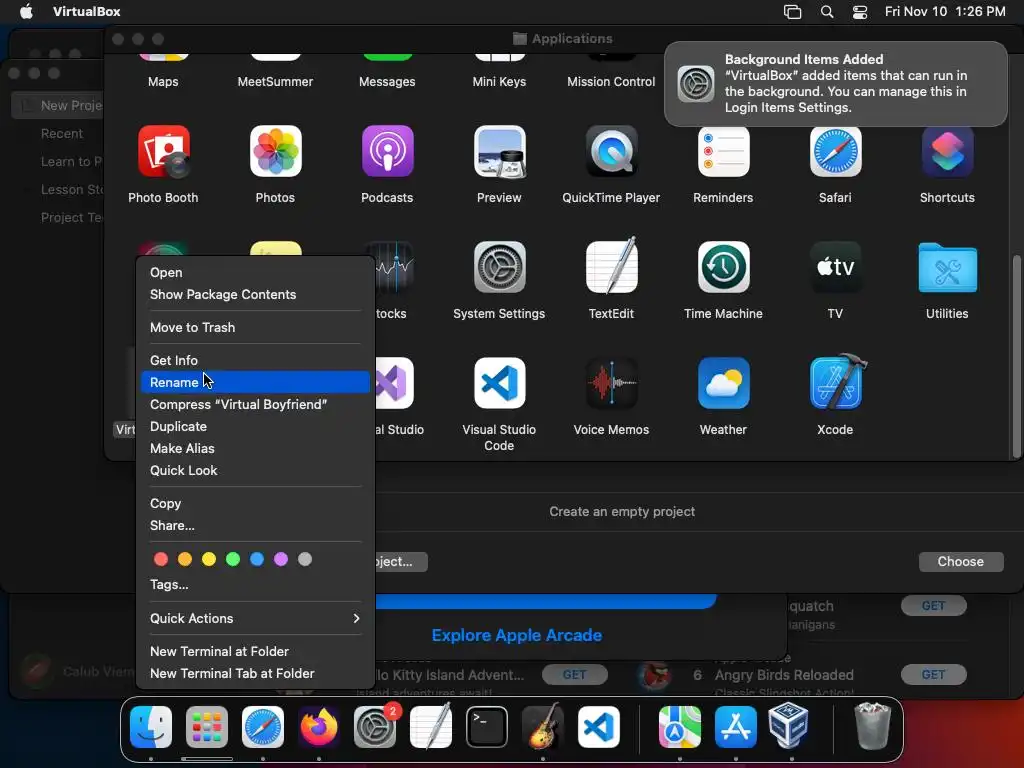
Task: Open the Photos app icon
Action: [x=276, y=152]
